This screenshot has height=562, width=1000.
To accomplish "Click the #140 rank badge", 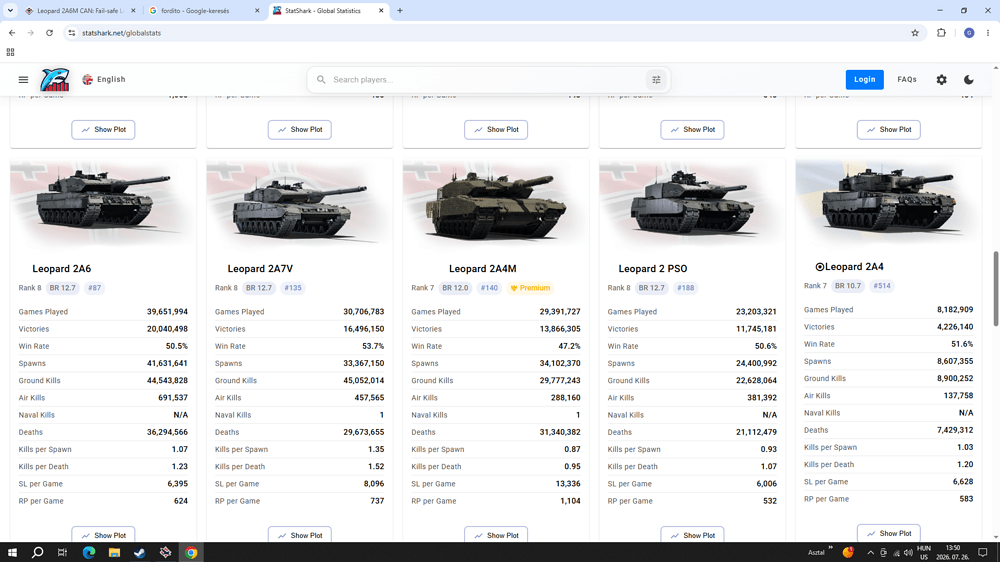I will pos(489,288).
